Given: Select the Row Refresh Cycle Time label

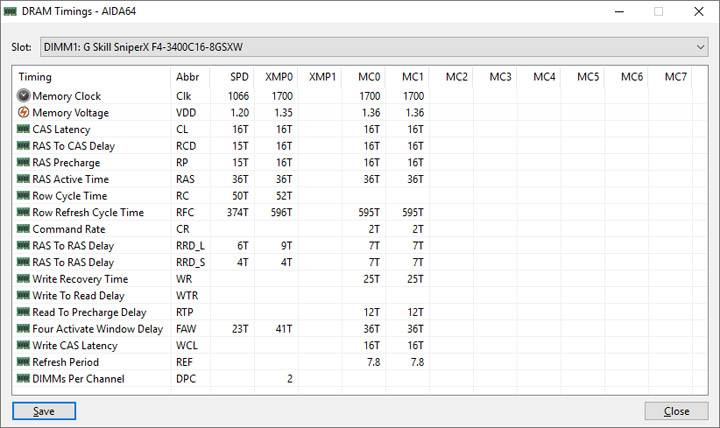Looking at the screenshot, I should [88, 212].
